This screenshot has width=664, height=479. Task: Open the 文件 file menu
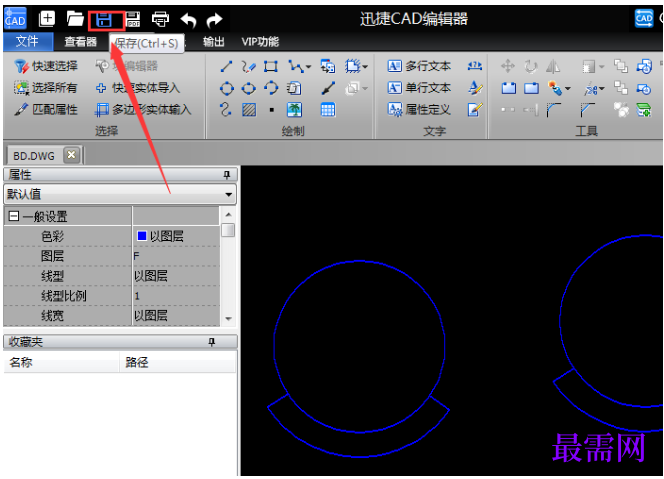pos(27,42)
